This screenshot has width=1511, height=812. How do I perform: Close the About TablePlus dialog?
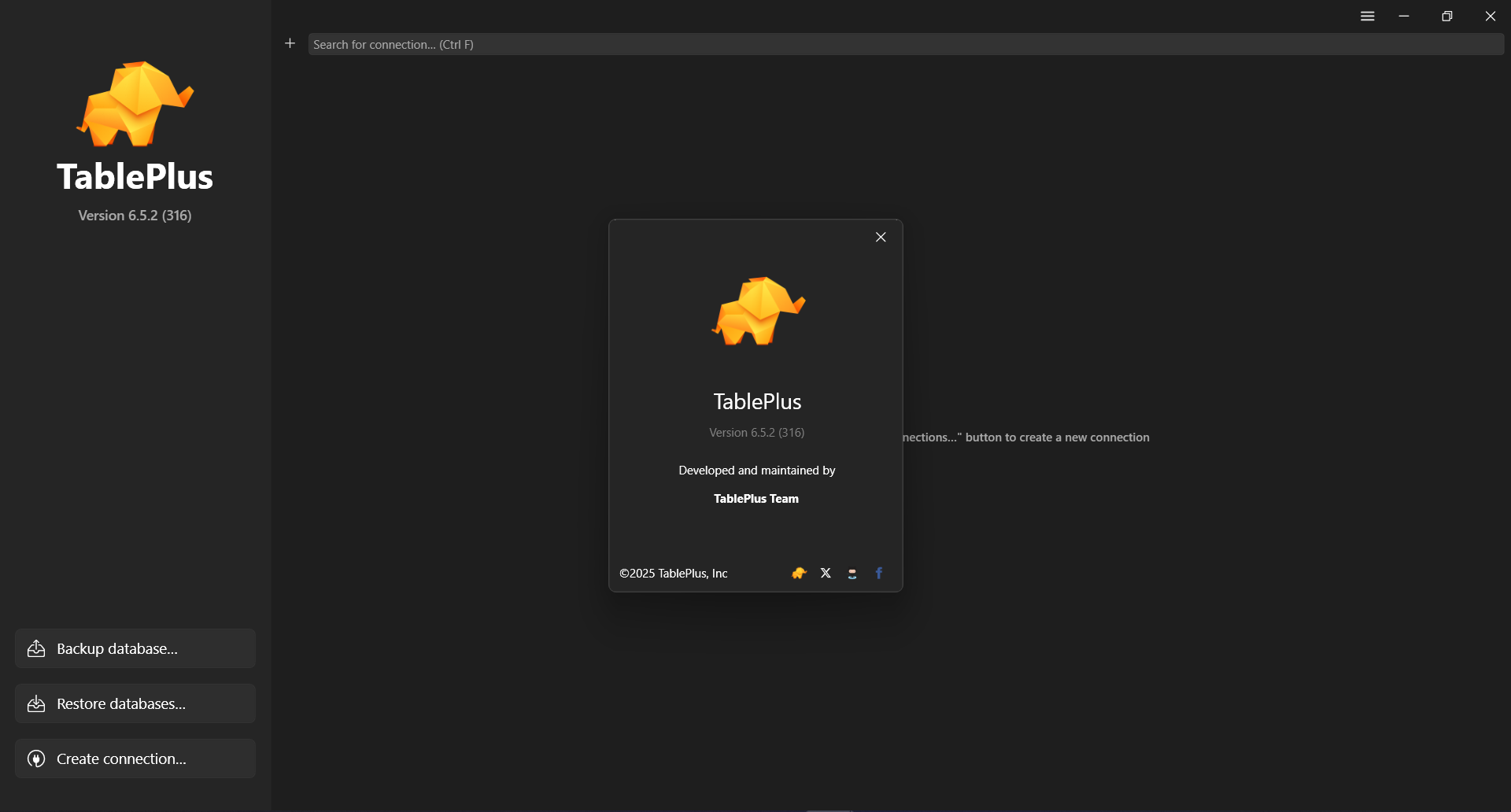(881, 237)
